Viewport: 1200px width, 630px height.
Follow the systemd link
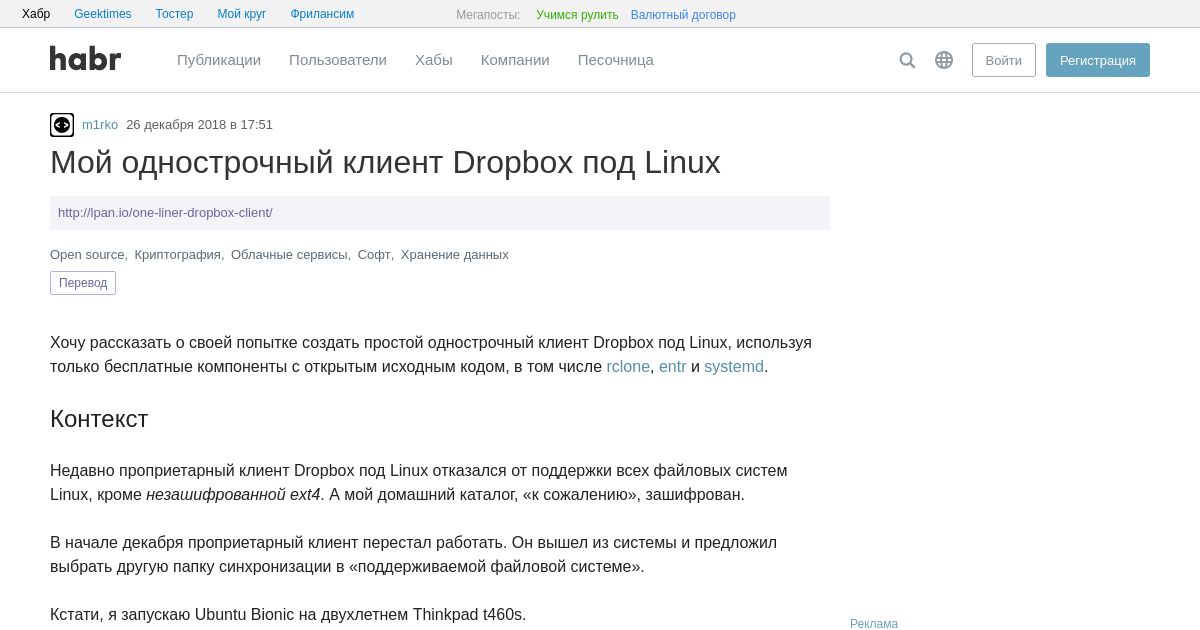734,367
